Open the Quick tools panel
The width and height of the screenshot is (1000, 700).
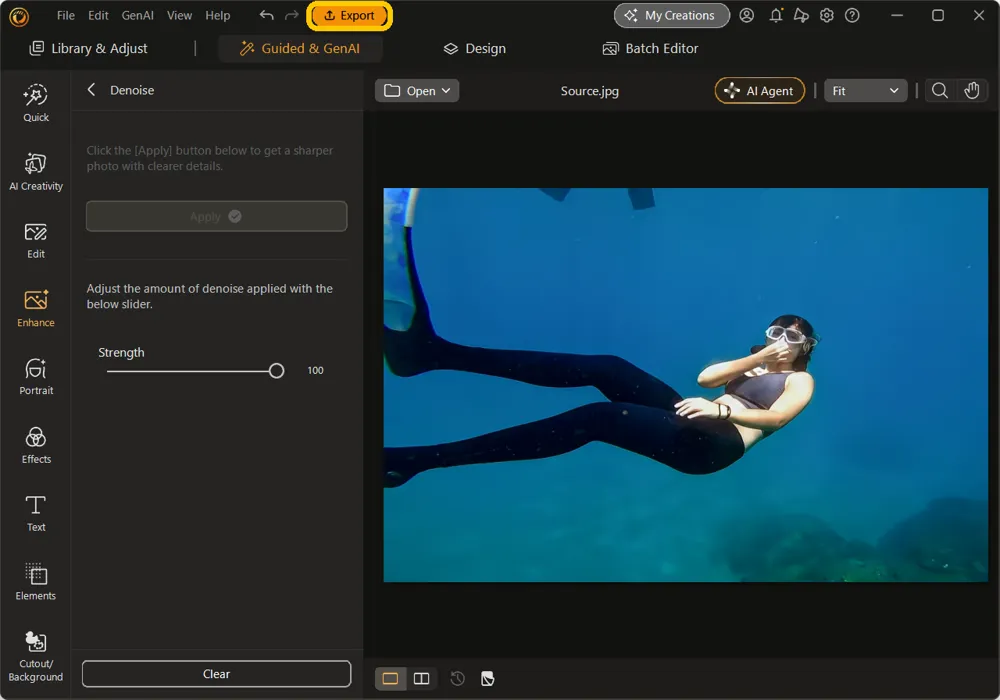click(x=36, y=103)
